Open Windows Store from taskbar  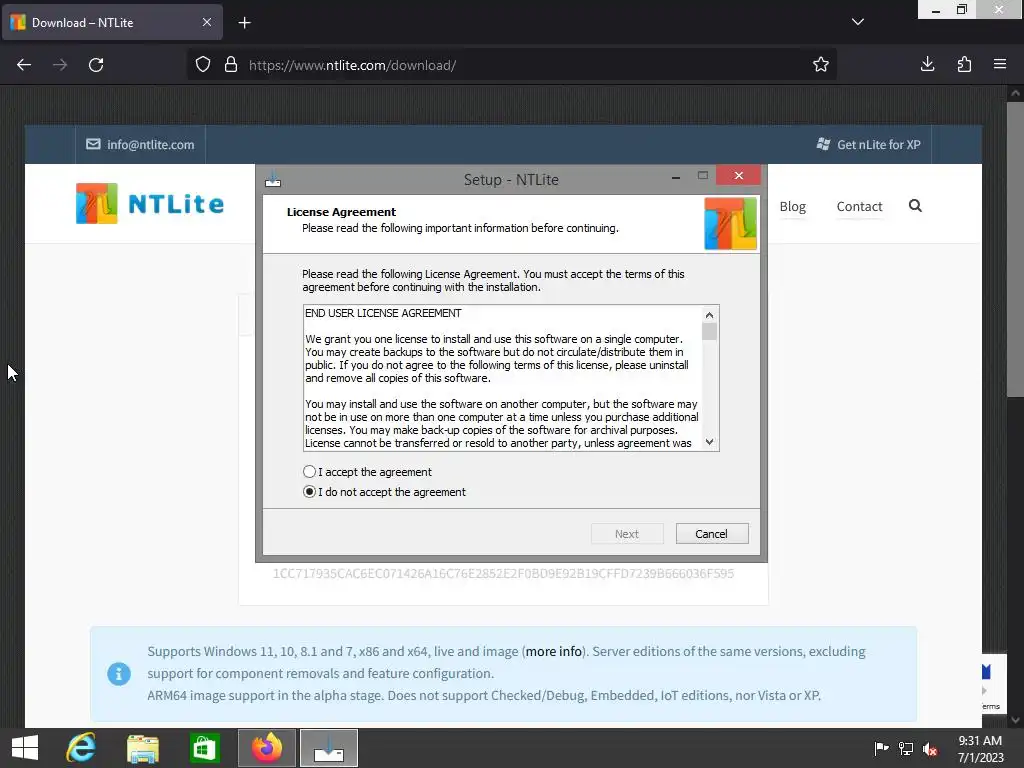pyautogui.click(x=204, y=748)
